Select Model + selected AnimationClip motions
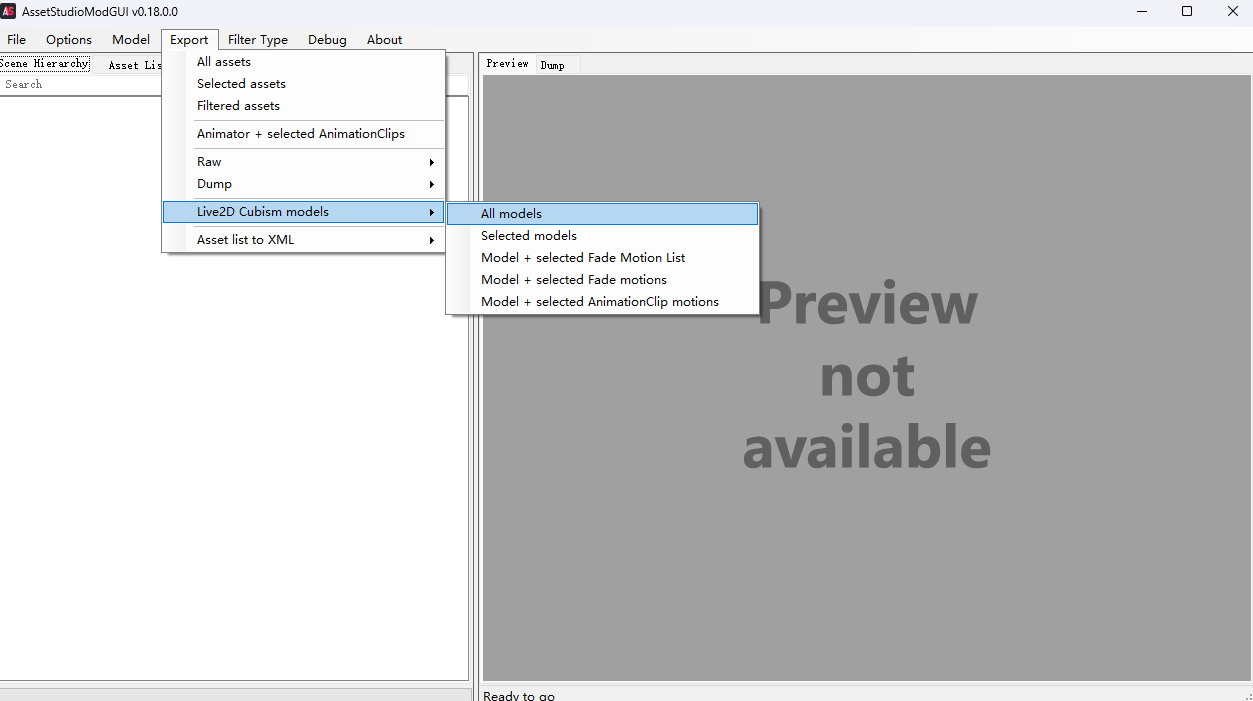The height and width of the screenshot is (701, 1253). tap(600, 302)
